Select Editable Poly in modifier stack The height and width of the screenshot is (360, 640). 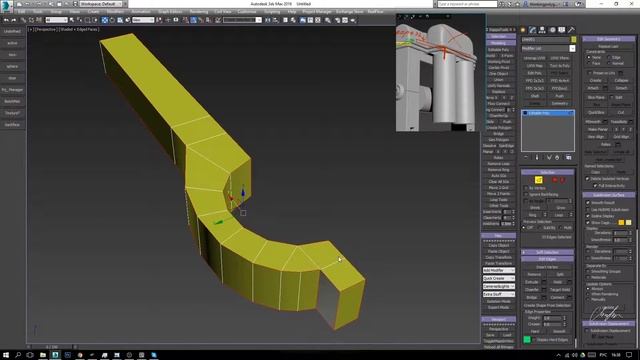point(548,113)
